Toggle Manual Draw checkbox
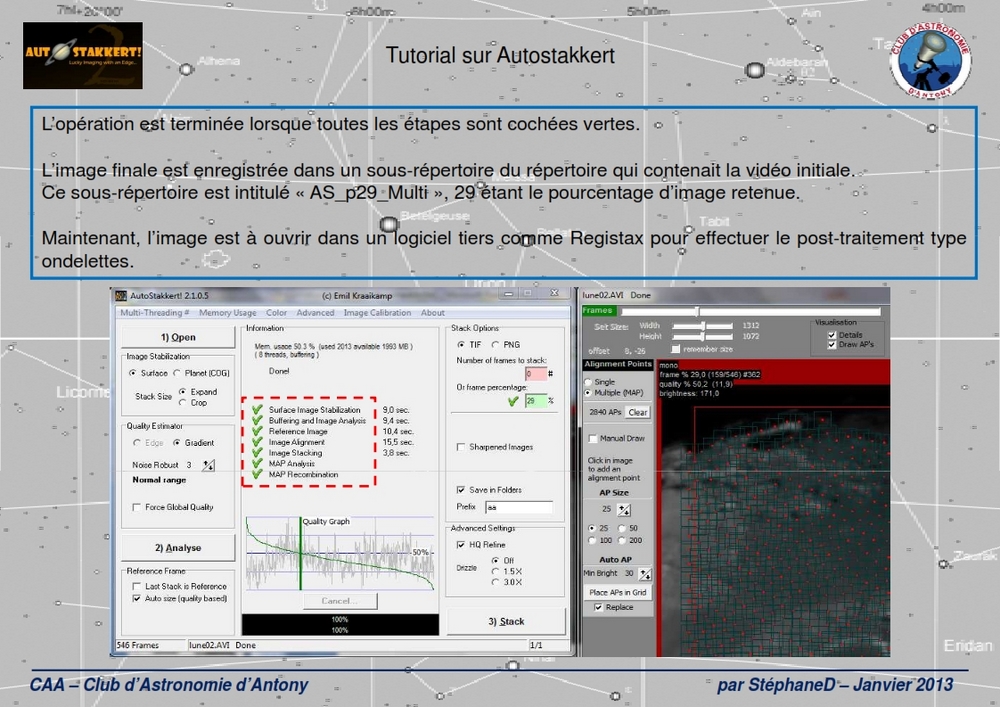This screenshot has height=707, width=1000. pyautogui.click(x=593, y=439)
